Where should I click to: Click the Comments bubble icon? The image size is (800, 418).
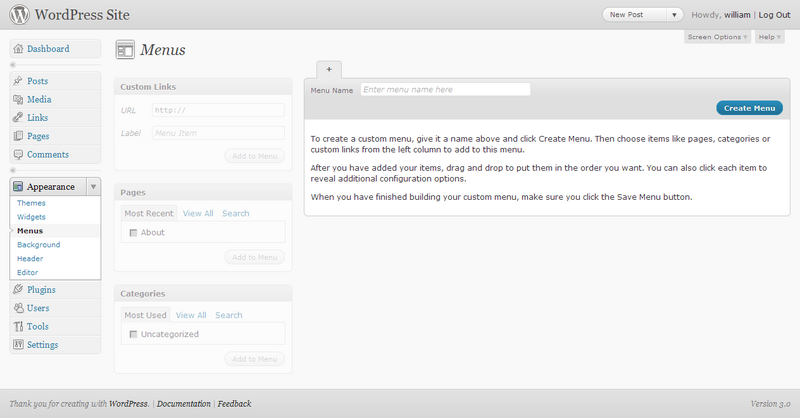18,154
